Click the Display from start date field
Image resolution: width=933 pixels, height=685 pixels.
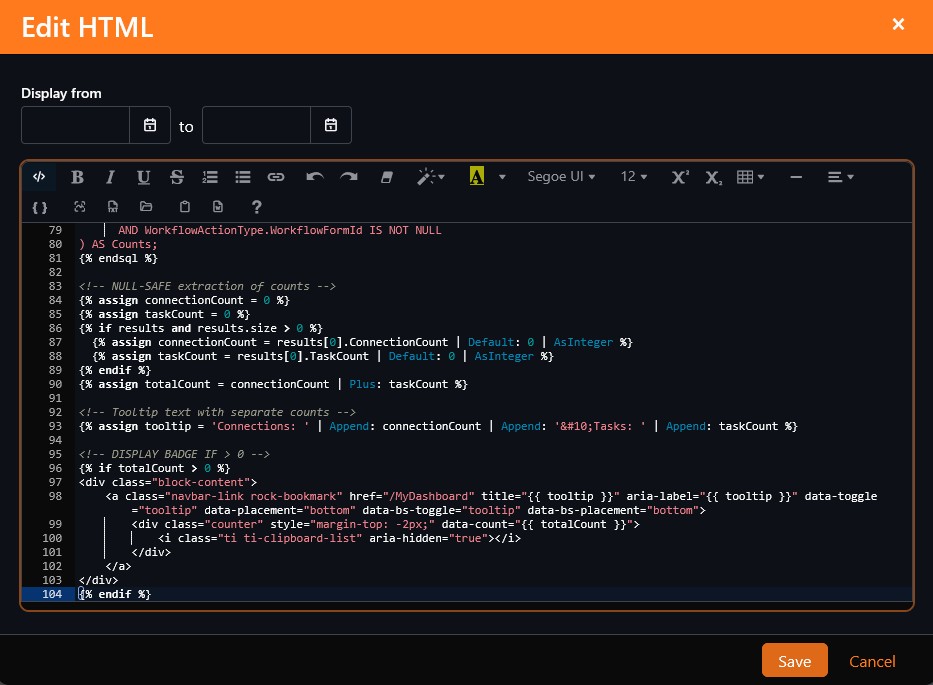point(76,125)
